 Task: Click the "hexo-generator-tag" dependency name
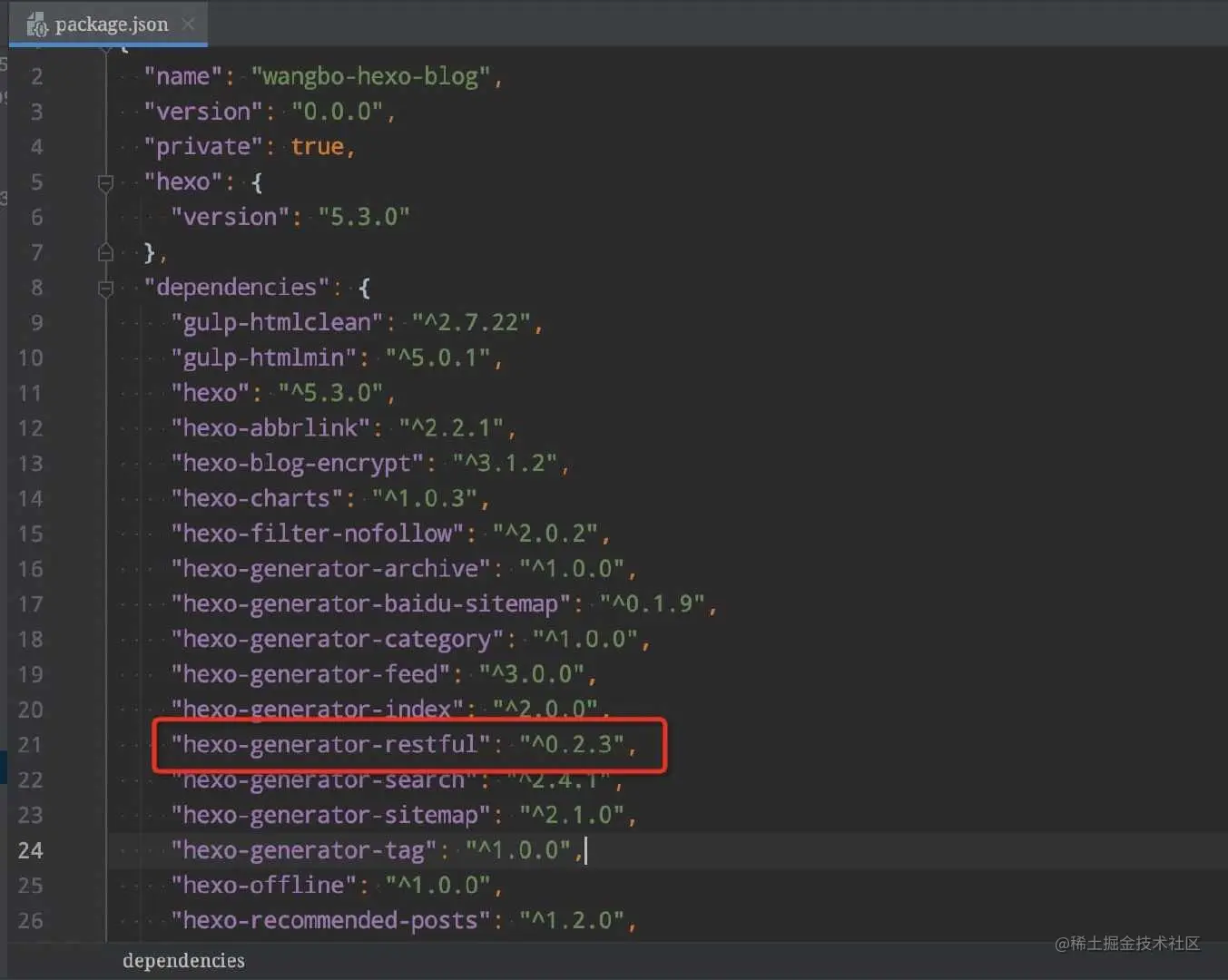(x=304, y=850)
